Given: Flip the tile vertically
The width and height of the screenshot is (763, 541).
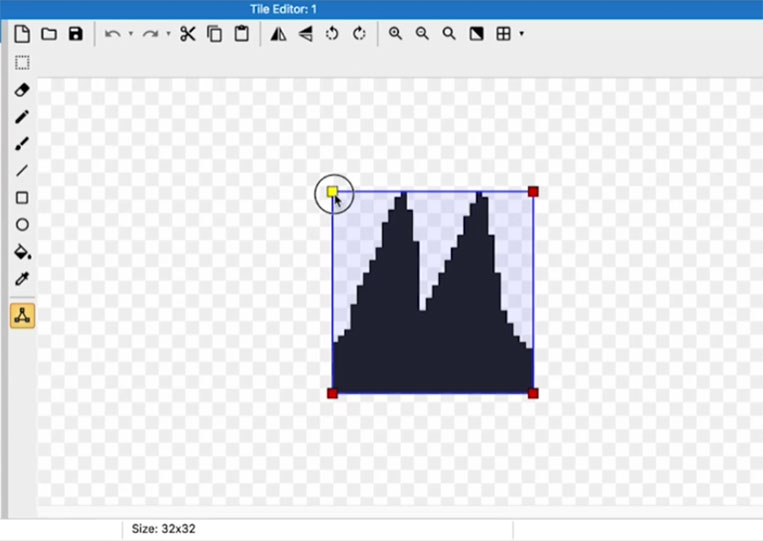Looking at the screenshot, I should click(306, 34).
